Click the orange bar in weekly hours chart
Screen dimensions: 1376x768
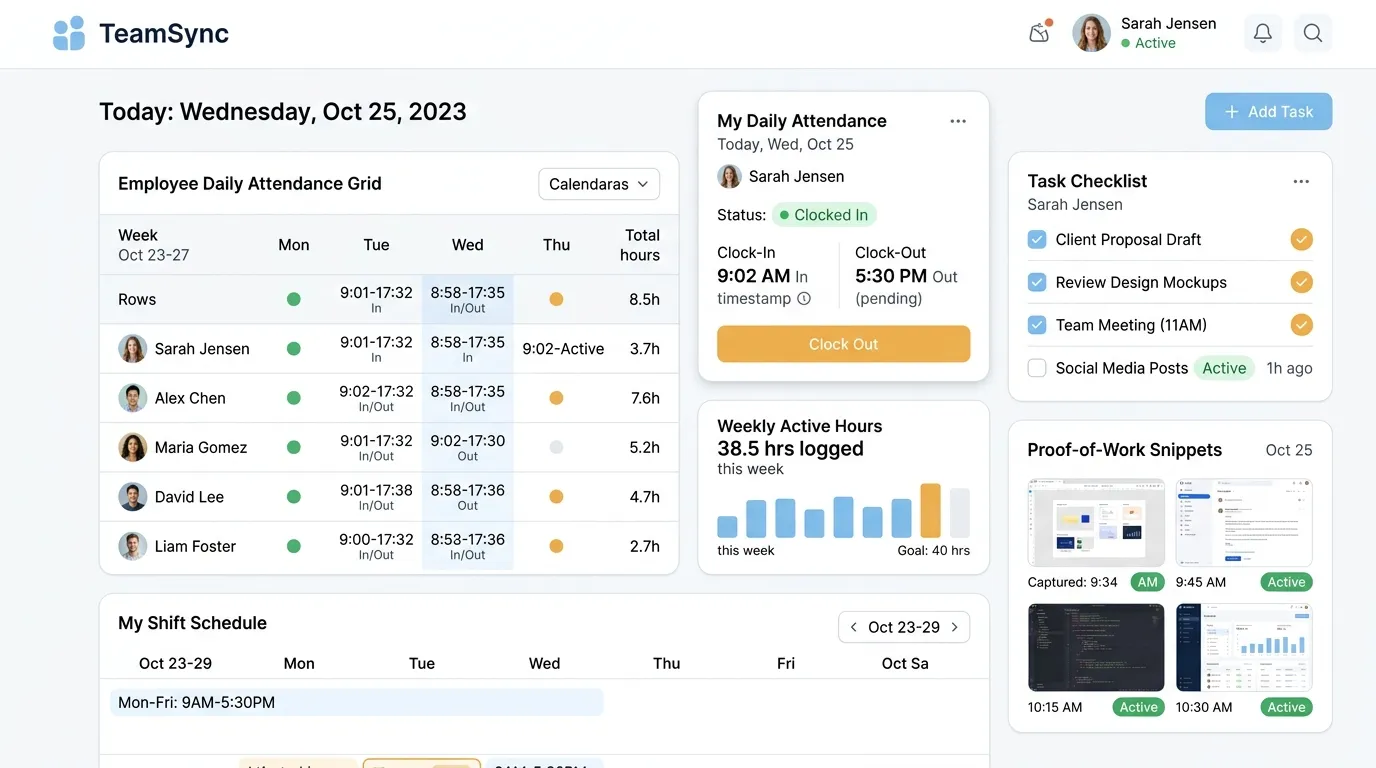[x=930, y=511]
